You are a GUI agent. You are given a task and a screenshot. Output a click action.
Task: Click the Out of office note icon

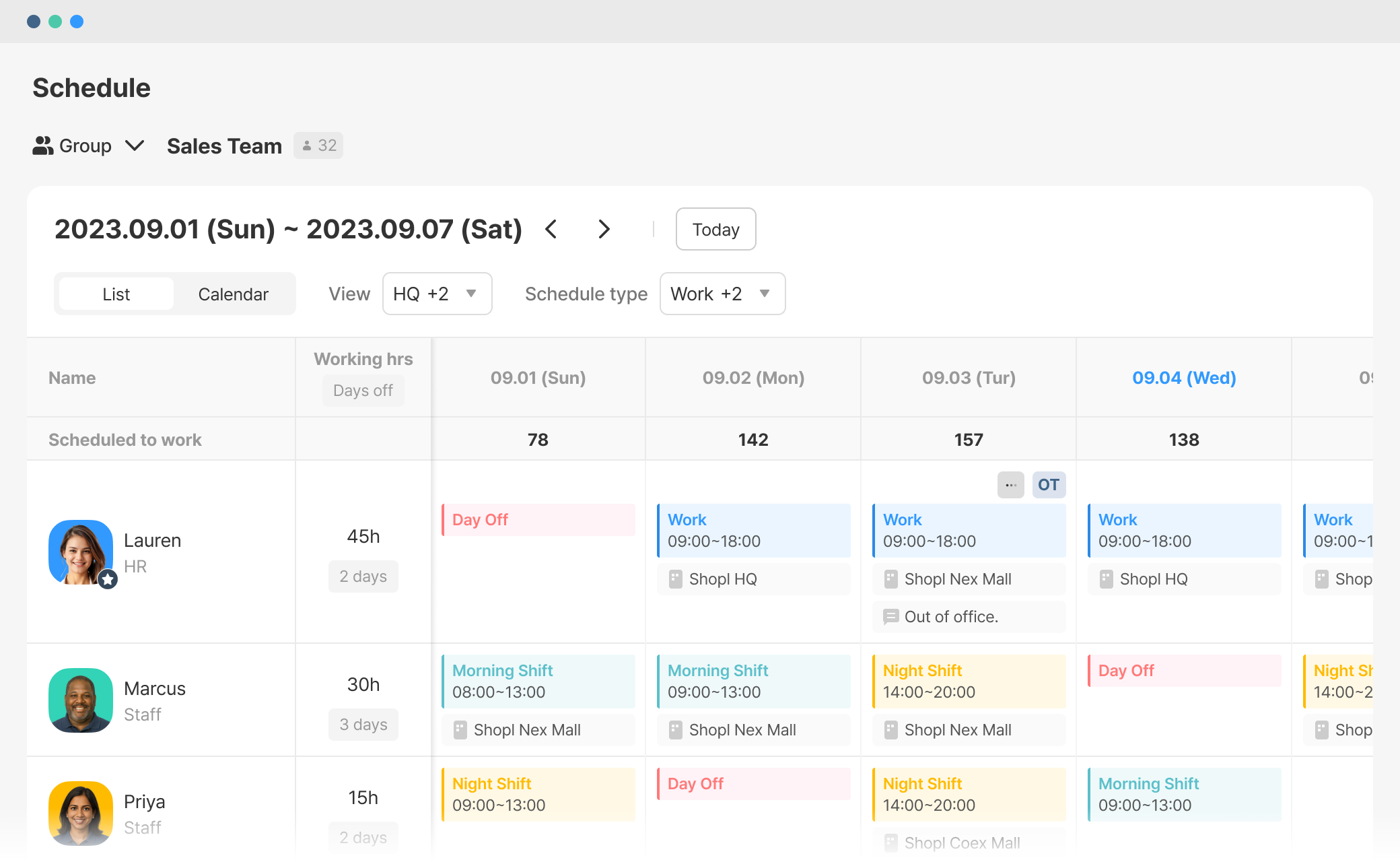(x=890, y=617)
